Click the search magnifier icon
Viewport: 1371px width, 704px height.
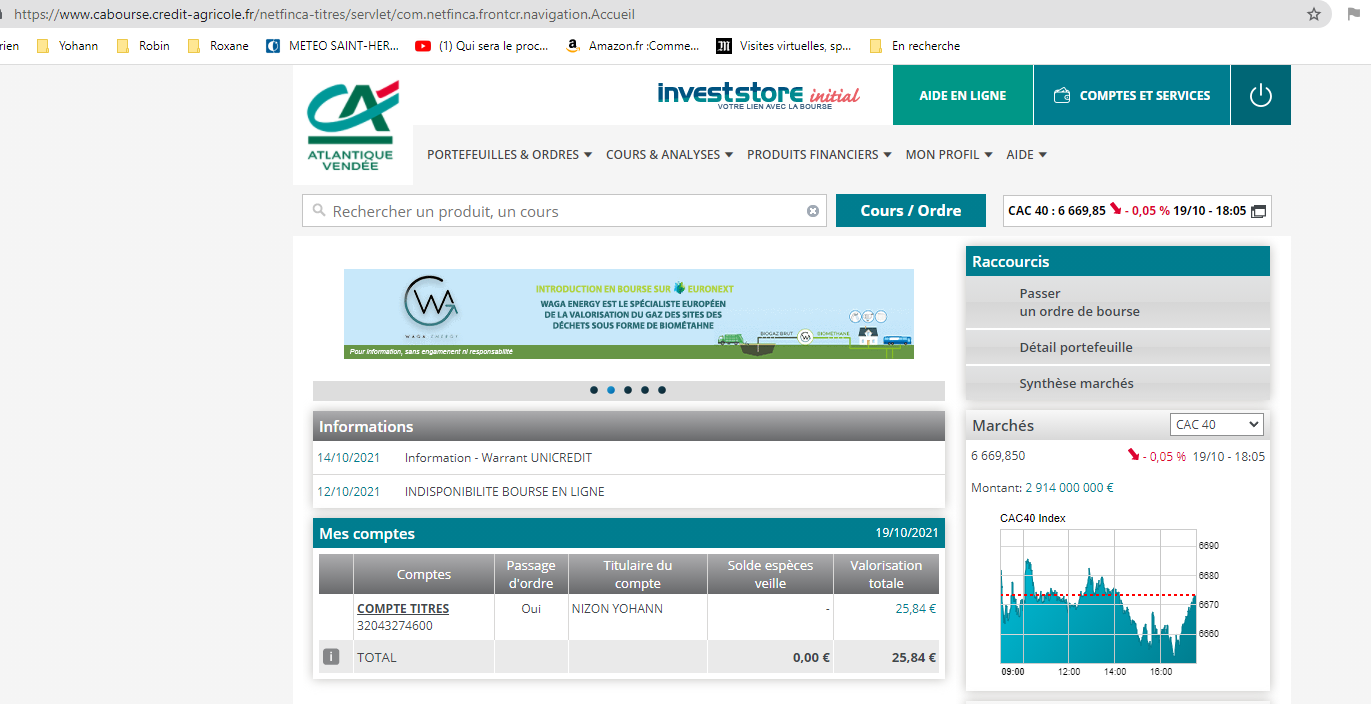[x=319, y=211]
